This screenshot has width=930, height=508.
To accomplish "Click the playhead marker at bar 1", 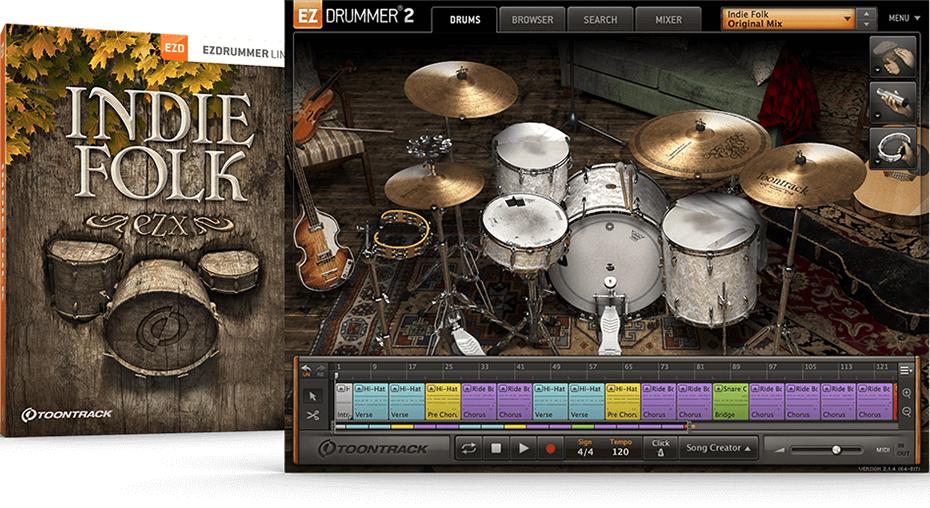I will [336, 376].
